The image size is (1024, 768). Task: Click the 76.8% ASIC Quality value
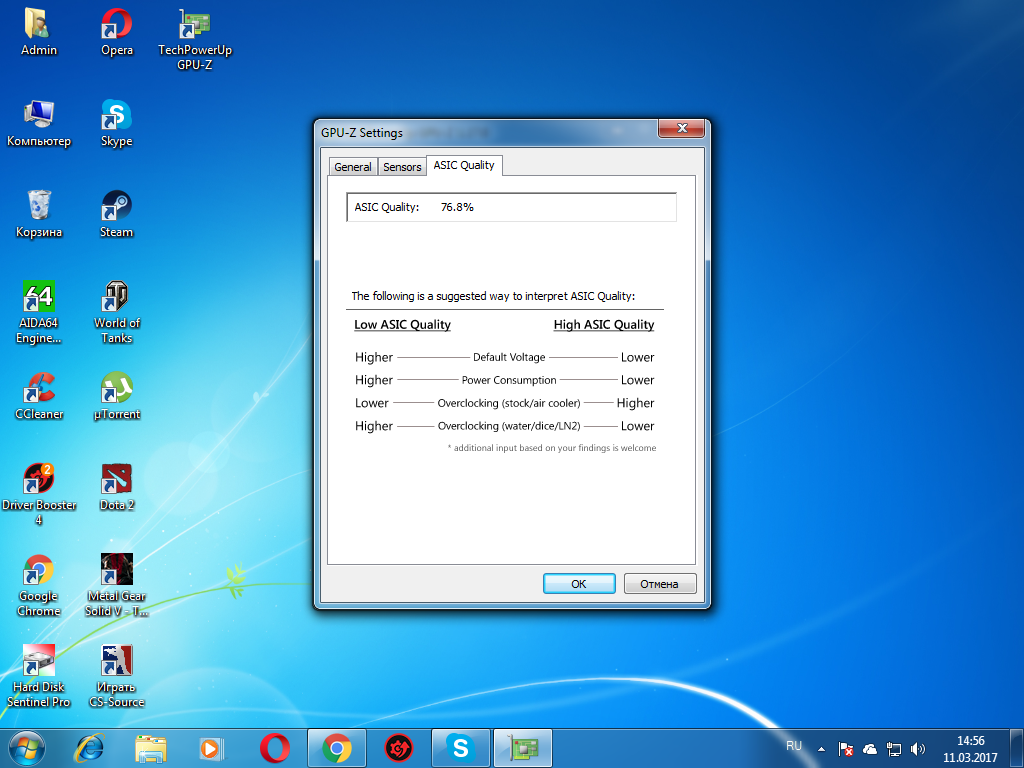457,207
